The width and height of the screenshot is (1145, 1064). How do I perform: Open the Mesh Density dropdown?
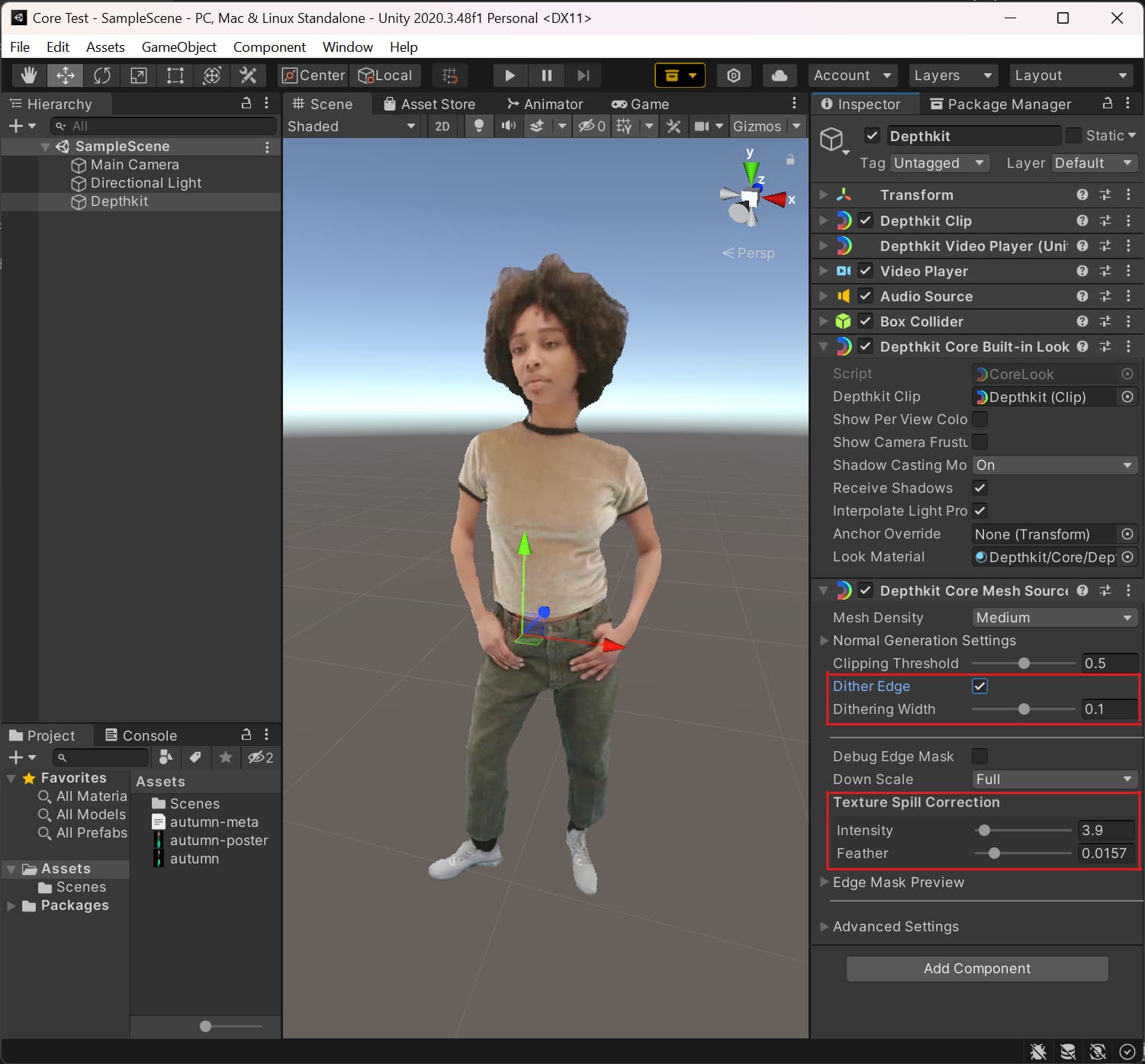pyautogui.click(x=1053, y=618)
